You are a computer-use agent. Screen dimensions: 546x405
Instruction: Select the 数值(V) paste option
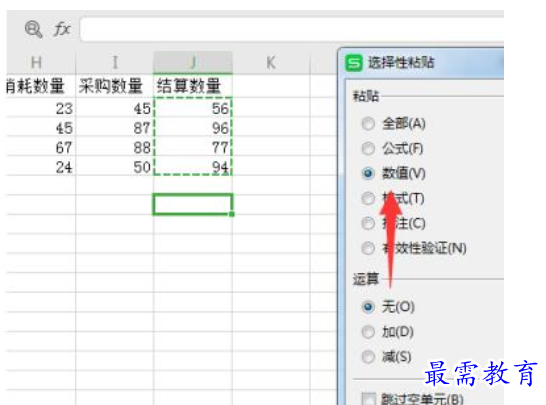(x=393, y=173)
